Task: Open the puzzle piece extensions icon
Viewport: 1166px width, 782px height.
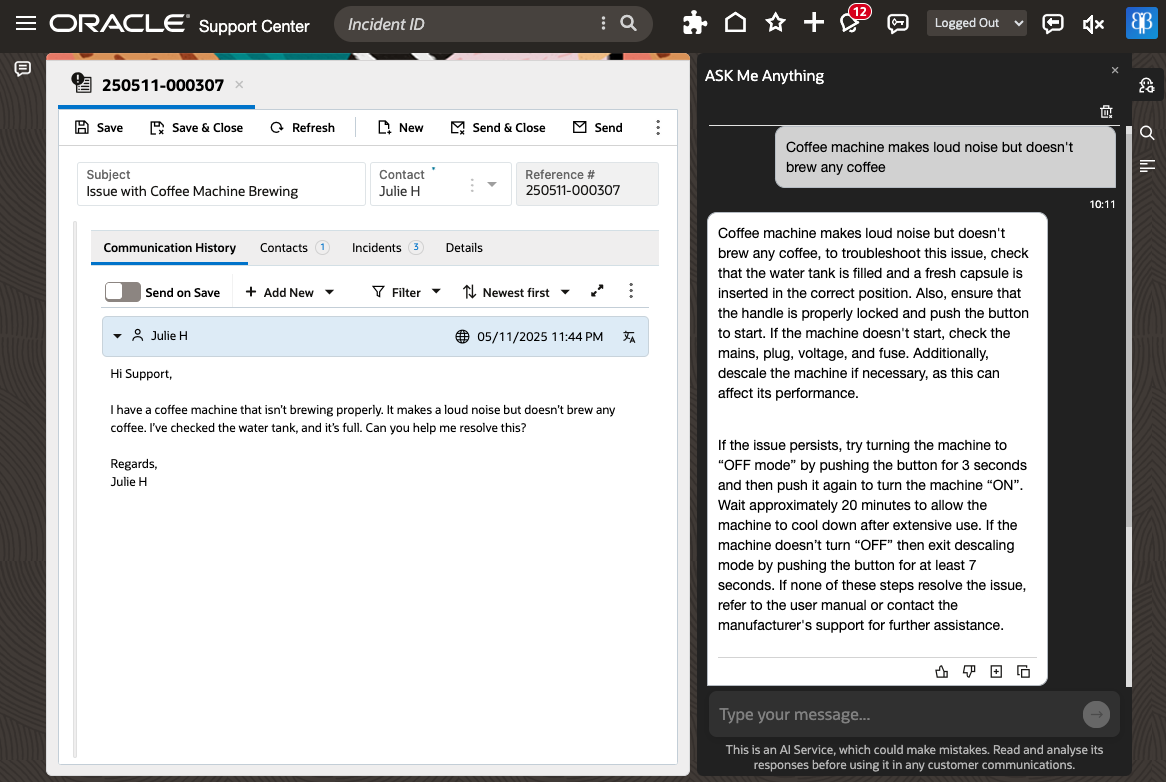Action: 695,23
